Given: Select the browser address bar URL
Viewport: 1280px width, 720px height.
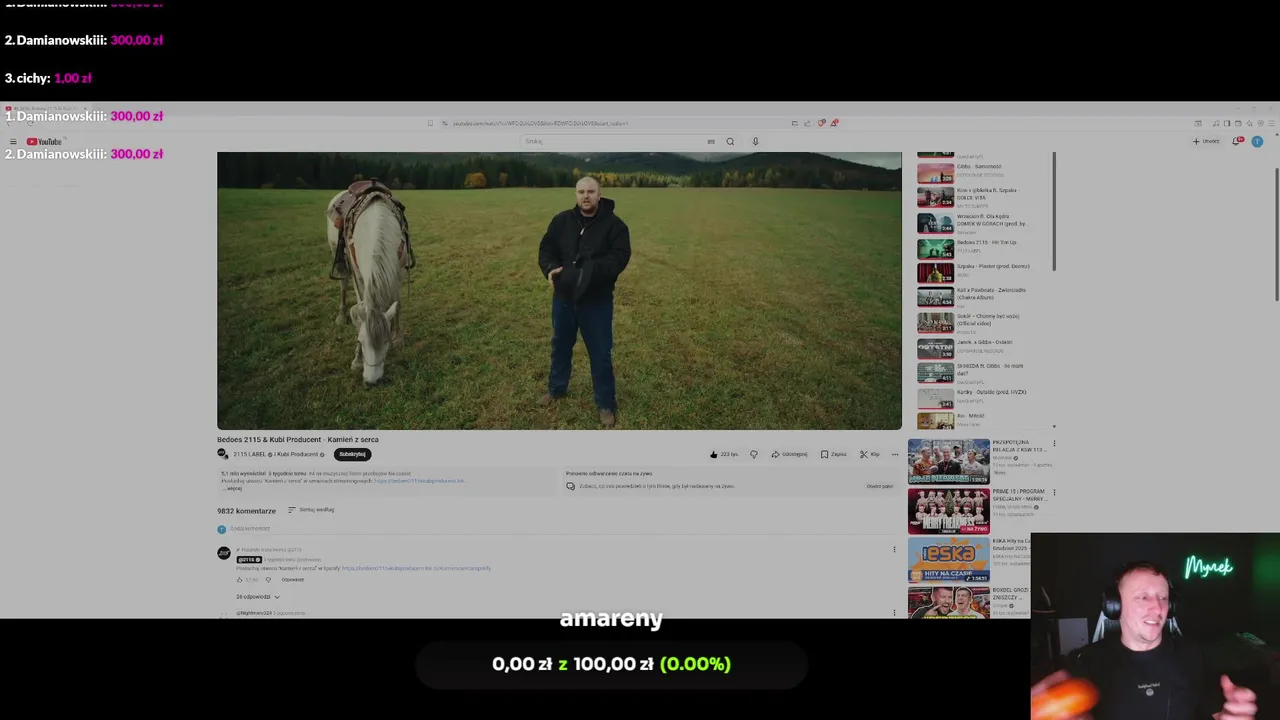Looking at the screenshot, I should pos(540,123).
